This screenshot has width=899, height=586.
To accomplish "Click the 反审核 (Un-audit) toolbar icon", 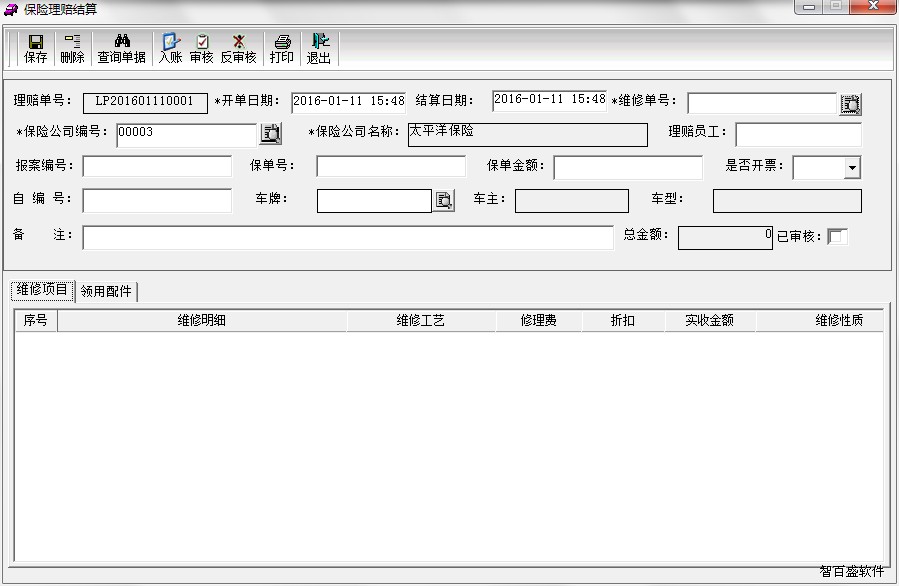I will point(239,49).
